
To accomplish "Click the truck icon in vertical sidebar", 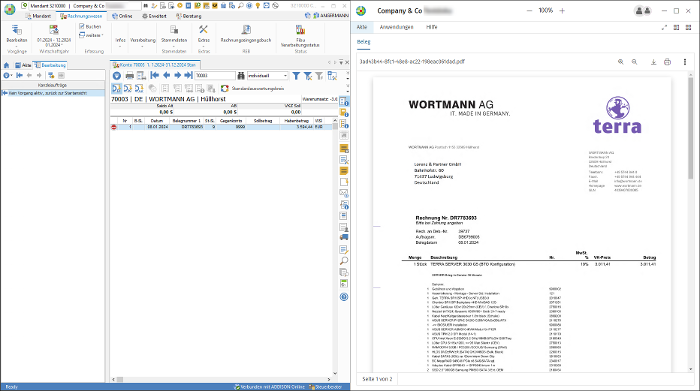I will tap(344, 237).
